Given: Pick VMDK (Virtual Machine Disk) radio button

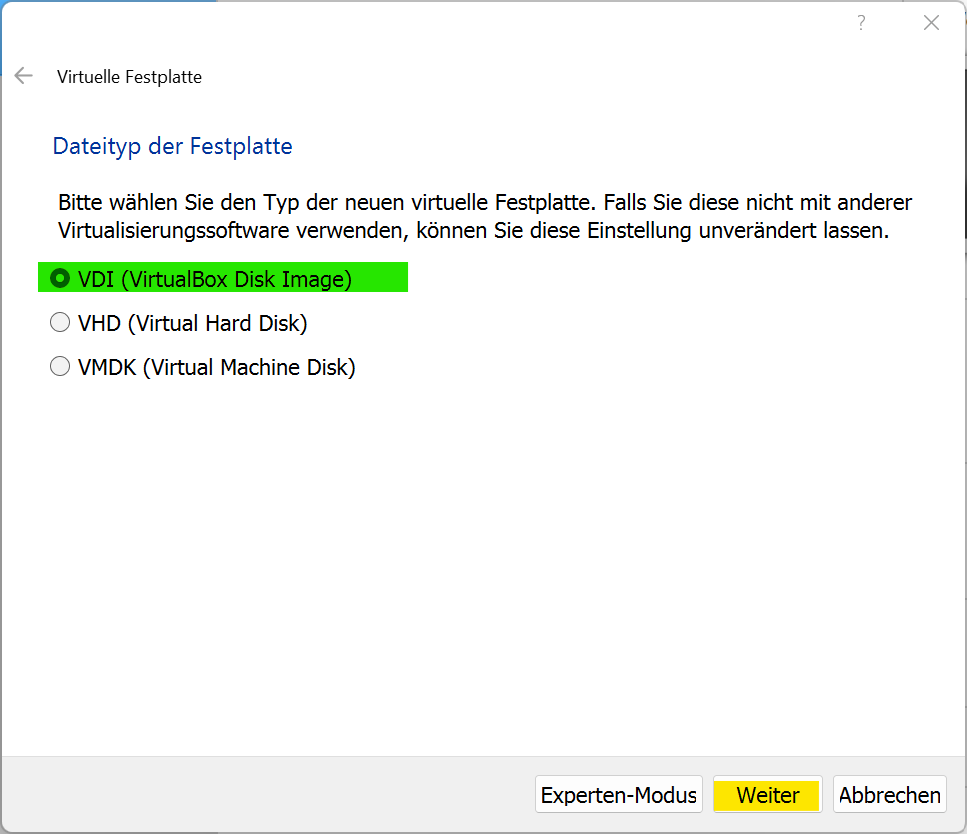Looking at the screenshot, I should 60,366.
